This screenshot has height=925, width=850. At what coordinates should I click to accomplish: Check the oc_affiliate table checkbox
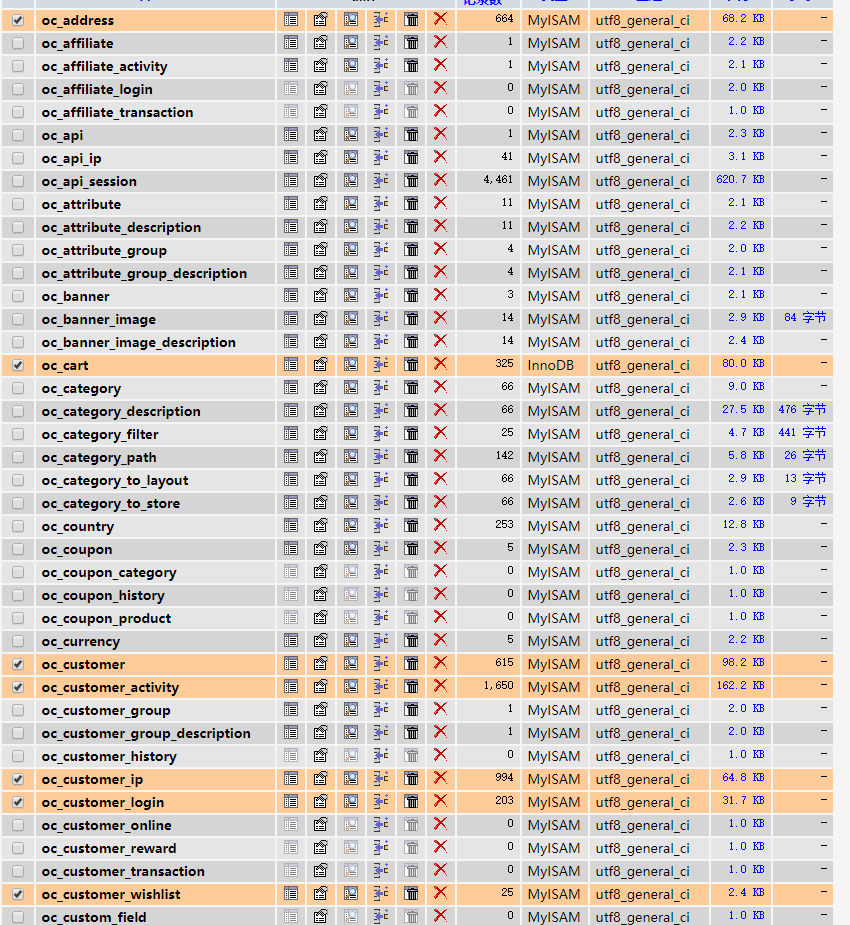(18, 43)
